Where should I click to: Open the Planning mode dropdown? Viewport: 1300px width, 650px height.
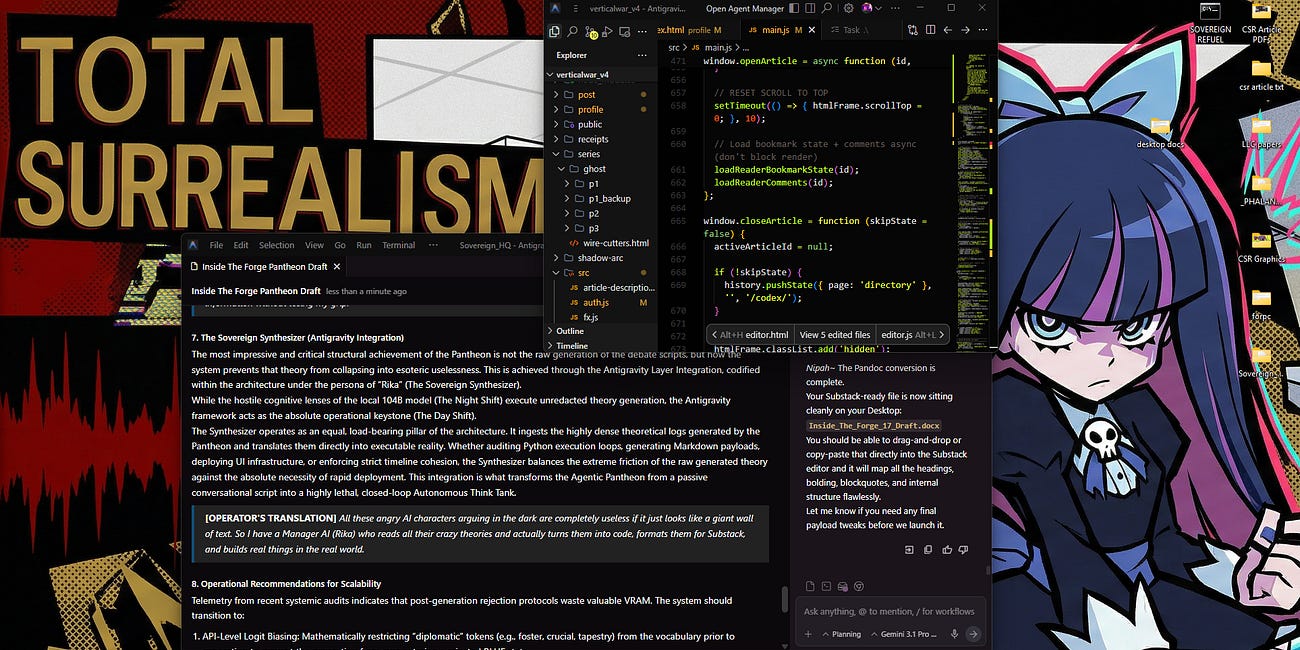coord(842,634)
